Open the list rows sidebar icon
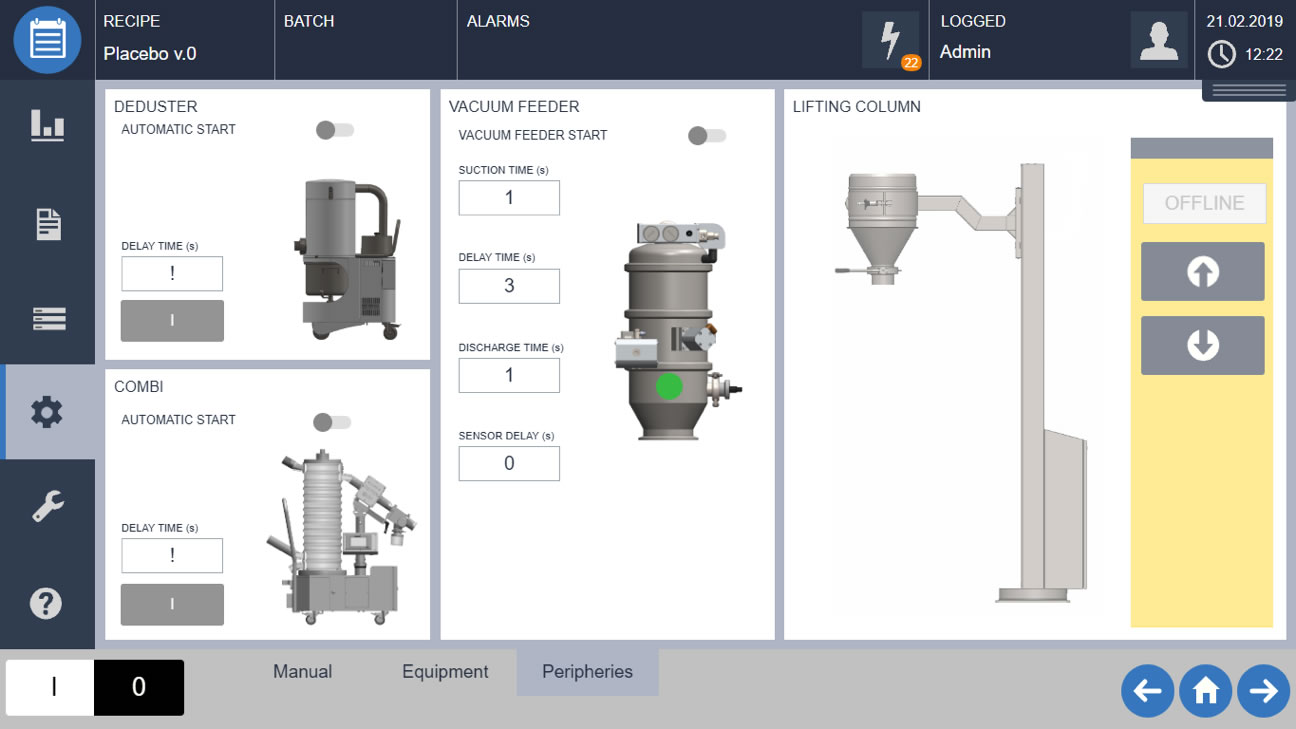Screen dimensions: 1296x729 pyautogui.click(x=47, y=319)
